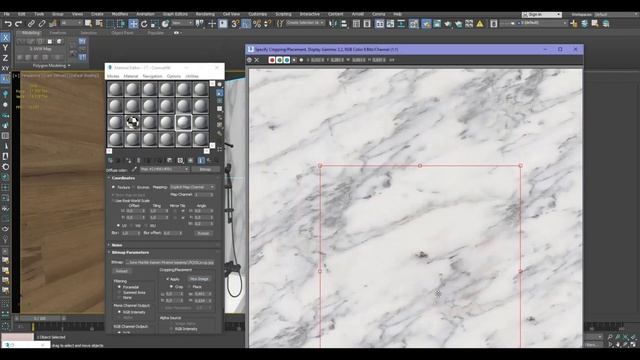Click the Undo arrow in main toolbar
This screenshot has width=640, height=360.
click(x=8, y=24)
